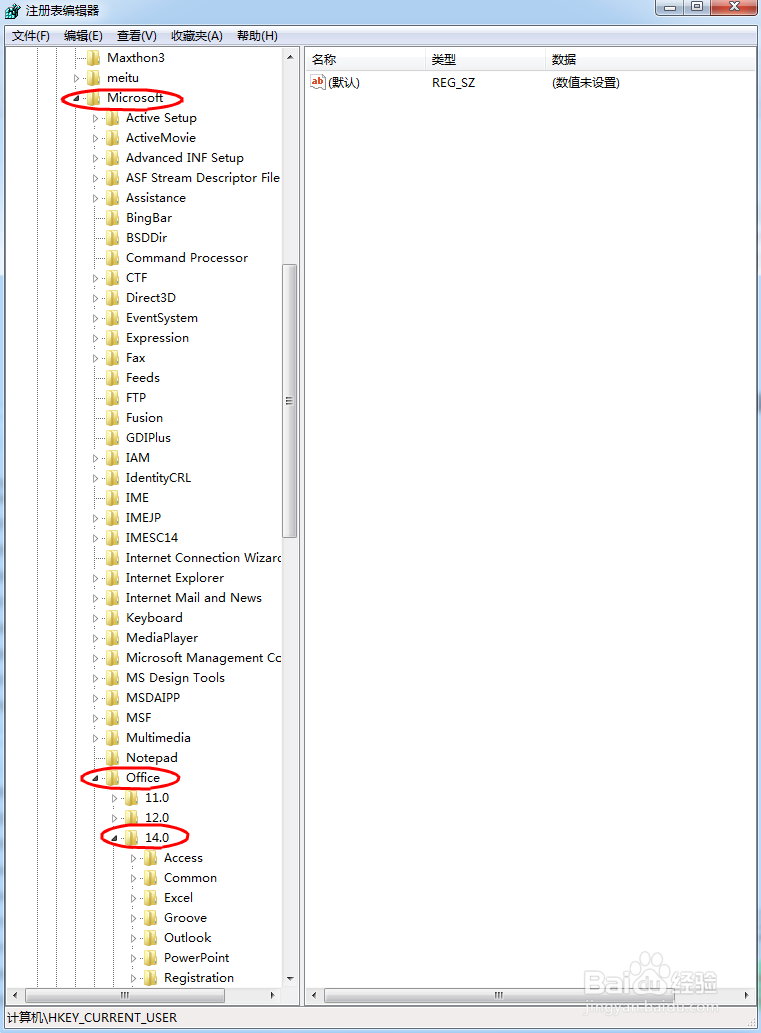This screenshot has height=1033, width=761.
Task: Click the IME folder icon
Action: 113,498
